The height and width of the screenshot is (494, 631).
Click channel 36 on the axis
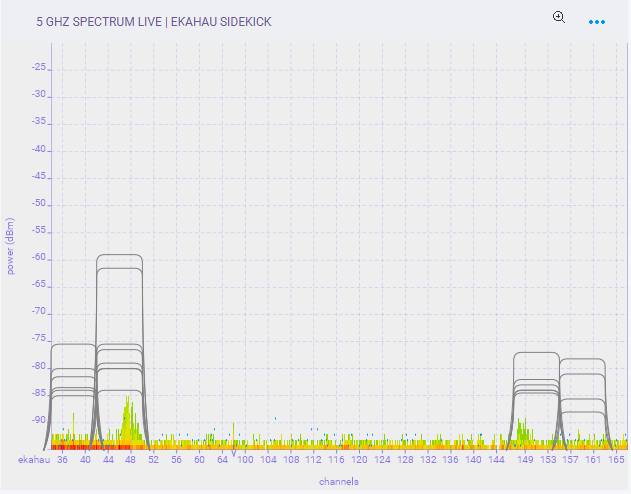pyautogui.click(x=62, y=459)
